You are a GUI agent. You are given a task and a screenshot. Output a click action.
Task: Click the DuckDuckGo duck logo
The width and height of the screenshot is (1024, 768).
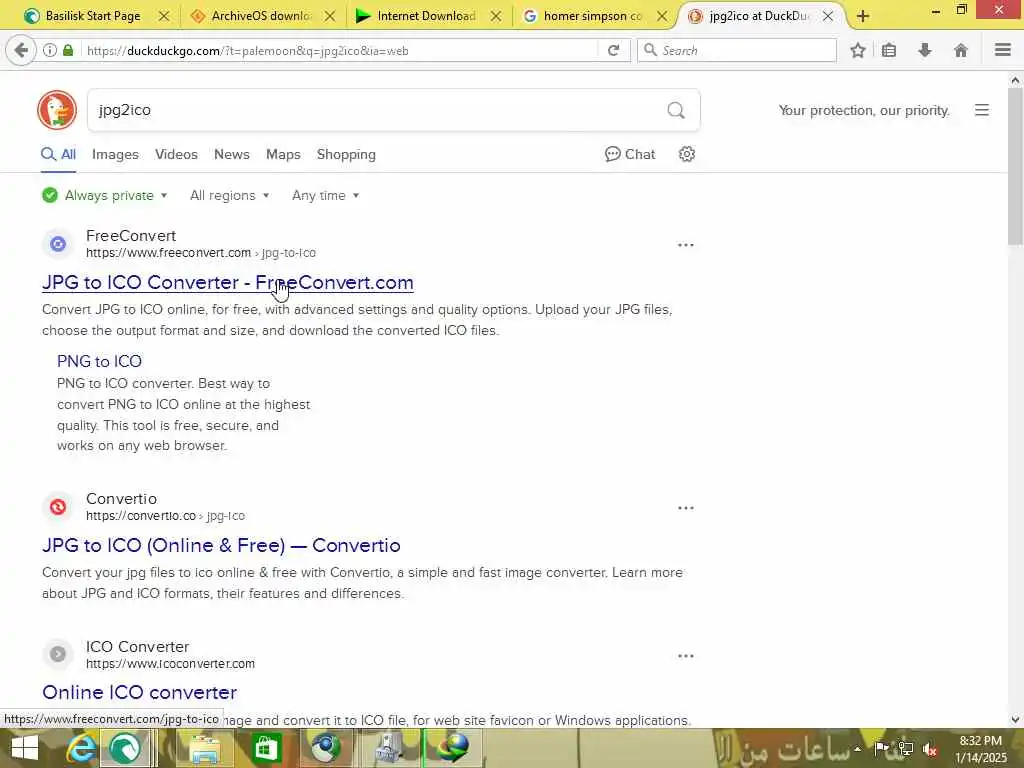[x=57, y=110]
